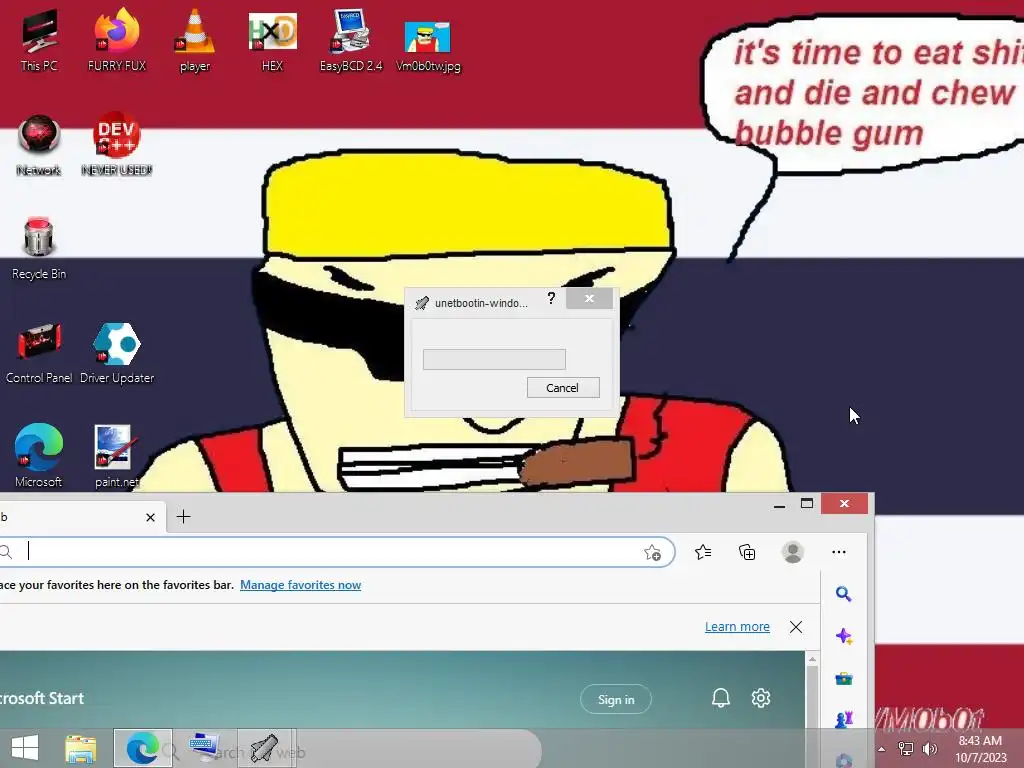The height and width of the screenshot is (768, 1024).
Task: Open the Edge Settings and more menu
Action: [839, 552]
